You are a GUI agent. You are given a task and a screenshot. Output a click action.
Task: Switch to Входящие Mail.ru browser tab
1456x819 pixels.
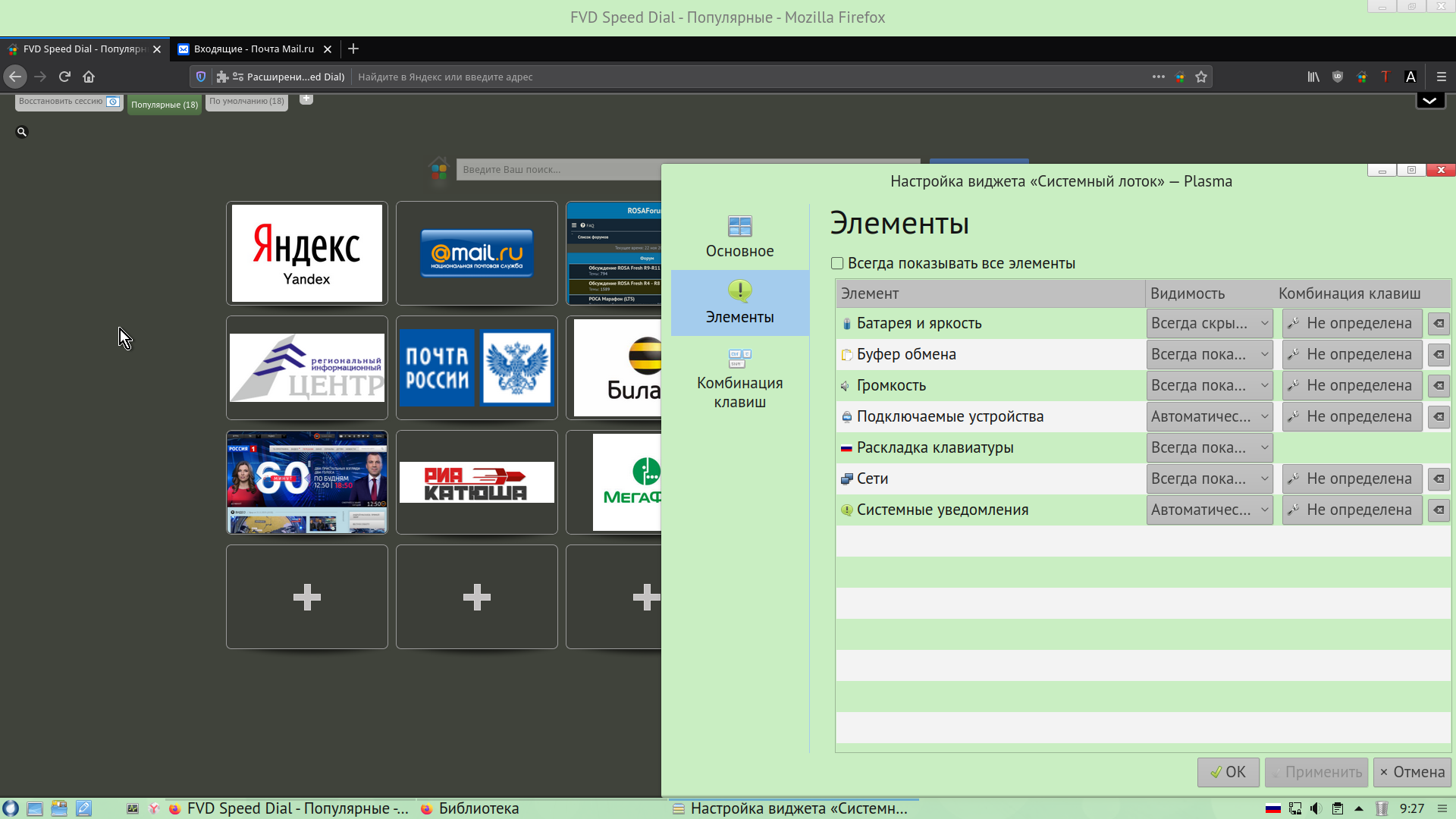[x=253, y=49]
